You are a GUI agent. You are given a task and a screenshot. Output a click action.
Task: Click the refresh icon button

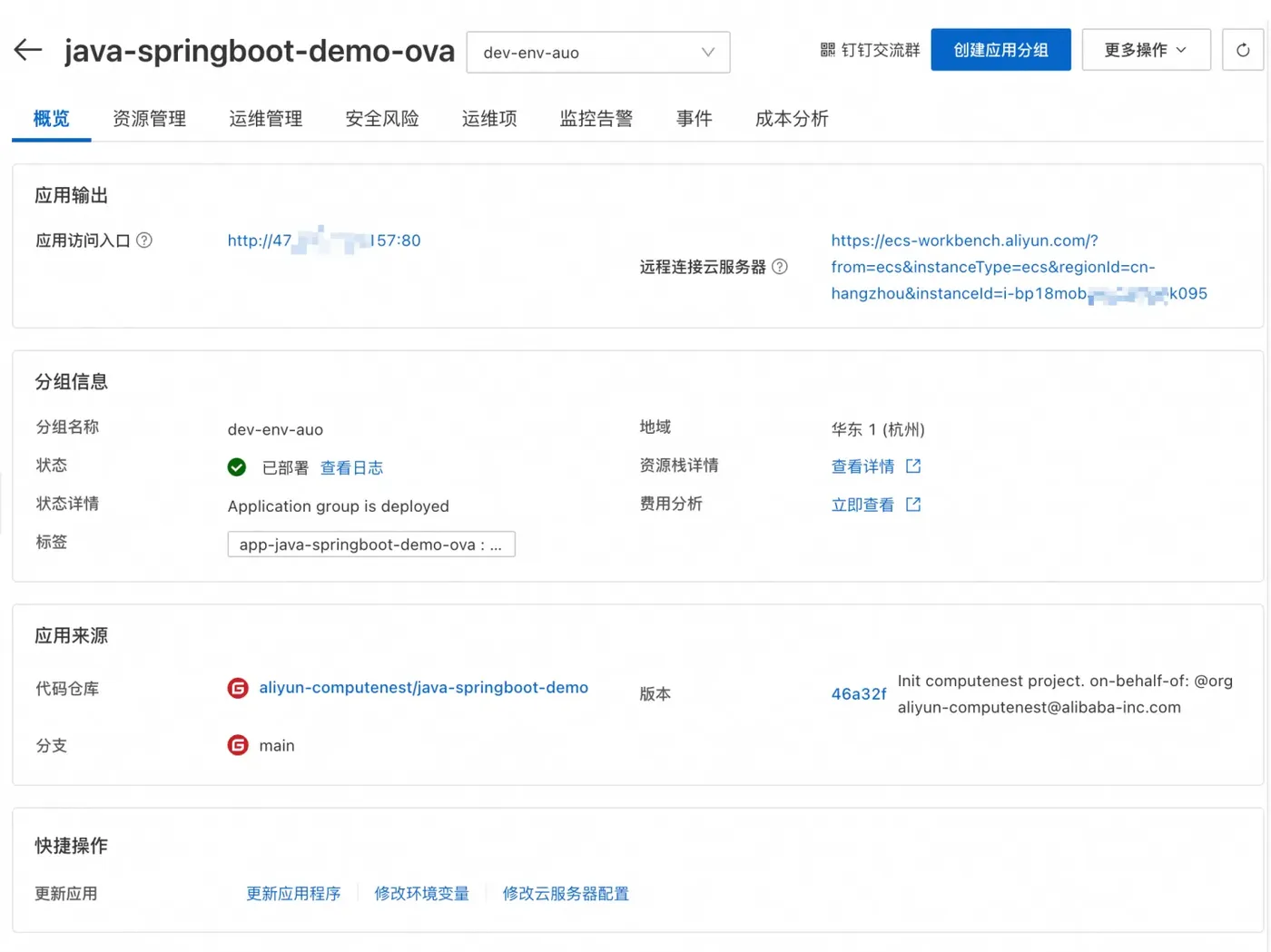coord(1242,50)
